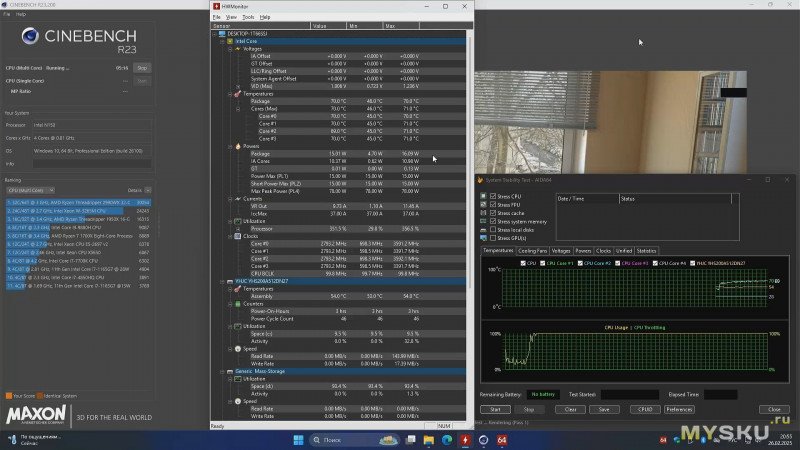This screenshot has height=450, width=800.
Task: Open Windows Start menu in taskbar
Action: 298,440
